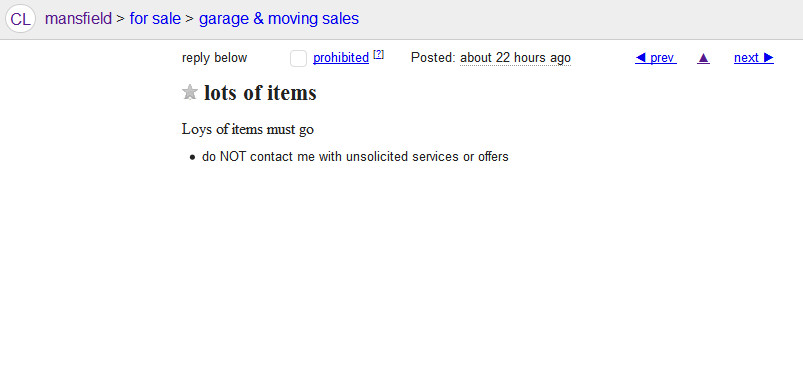The image size is (803, 373).
Task: Click the about 22 hours ago timestamp
Action: [515, 58]
